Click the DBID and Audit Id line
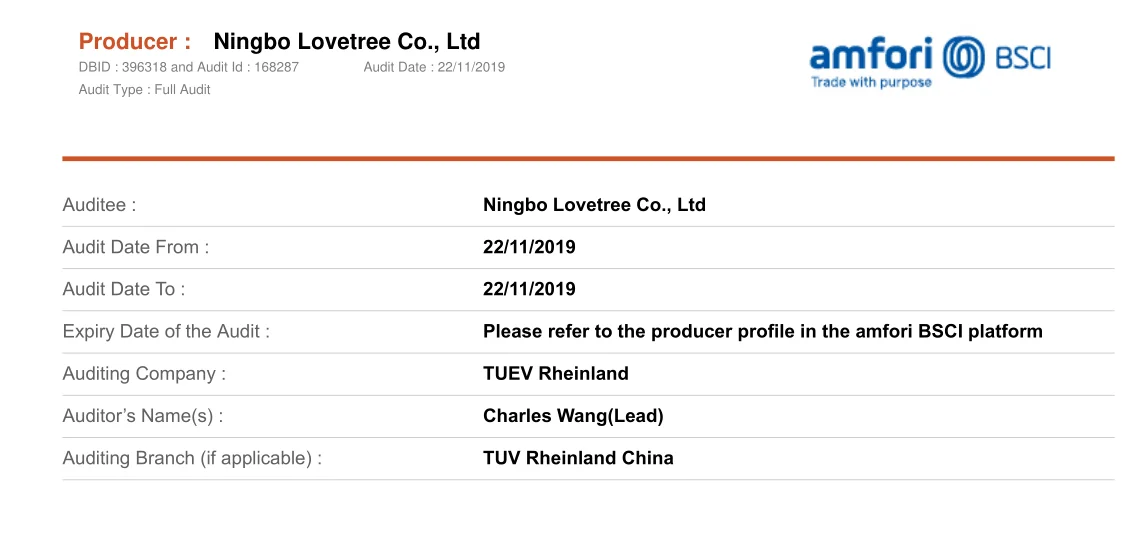Screen dimensions: 1124x543 tap(188, 67)
